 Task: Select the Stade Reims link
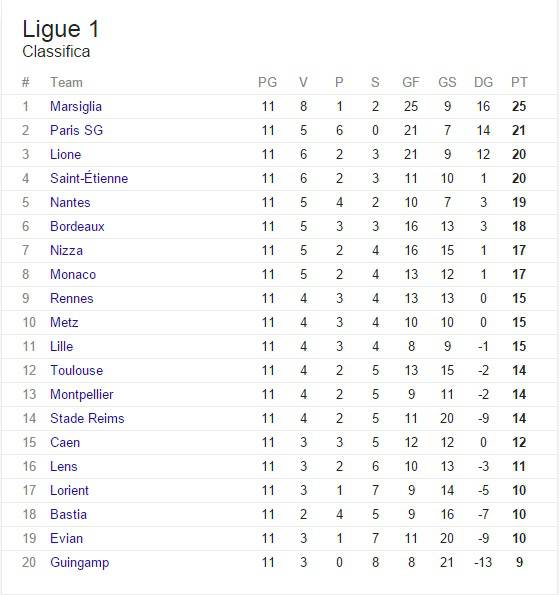(87, 419)
